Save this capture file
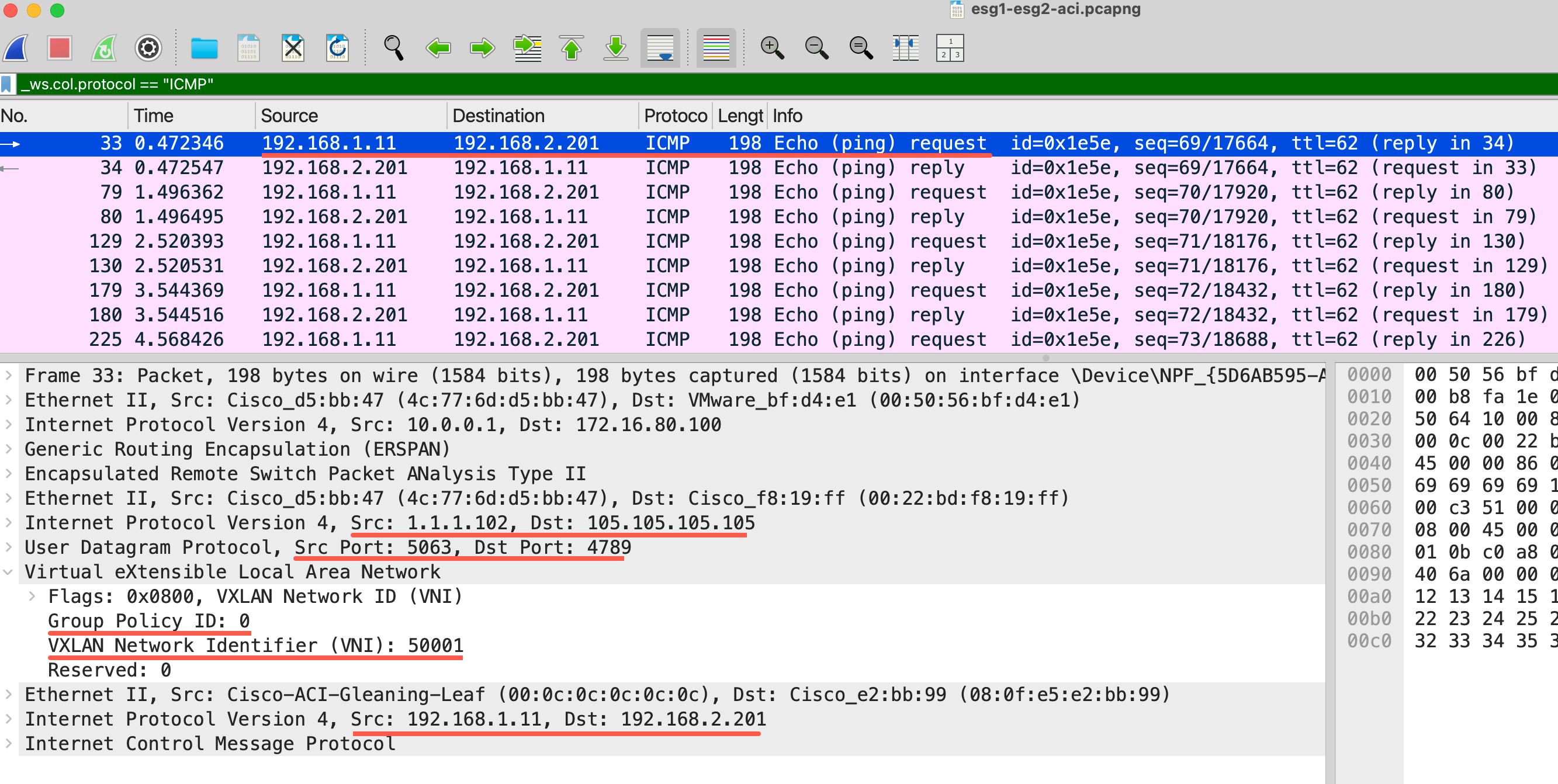Viewport: 1558px width, 784px height. (248, 48)
